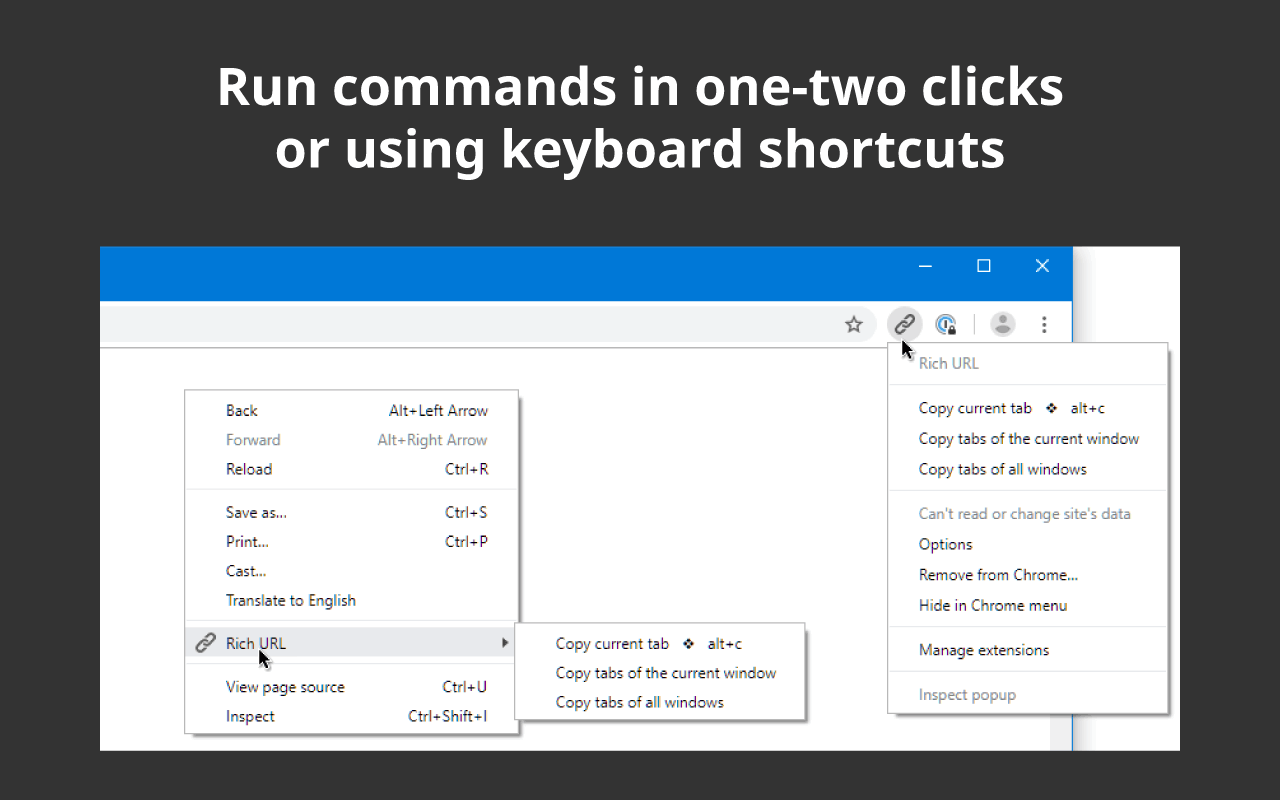
Task: Open Chrome's three-dot menu
Action: tap(1044, 324)
